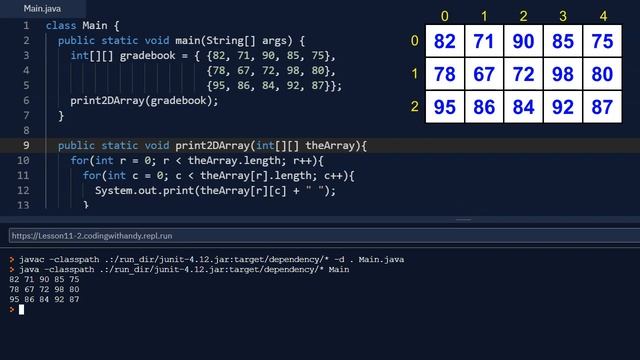Screen dimensions: 640x360
Task: Click 'System.out.print' statement on line 12
Action: pyautogui.click(x=216, y=190)
